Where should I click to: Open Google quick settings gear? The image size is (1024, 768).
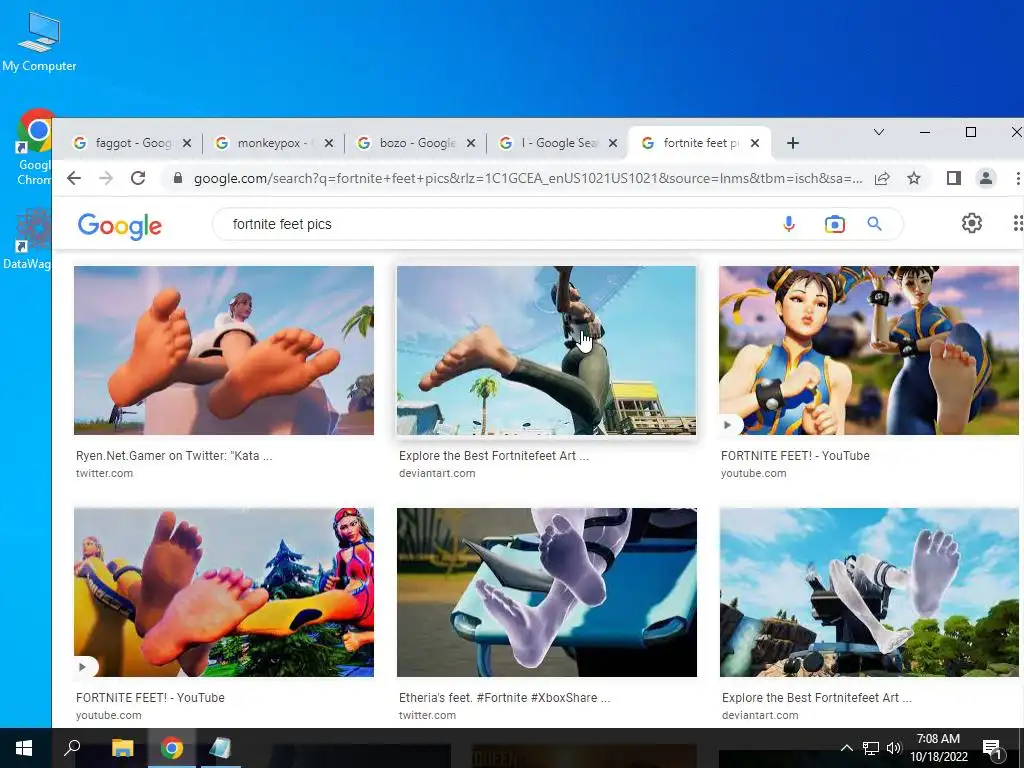click(972, 223)
